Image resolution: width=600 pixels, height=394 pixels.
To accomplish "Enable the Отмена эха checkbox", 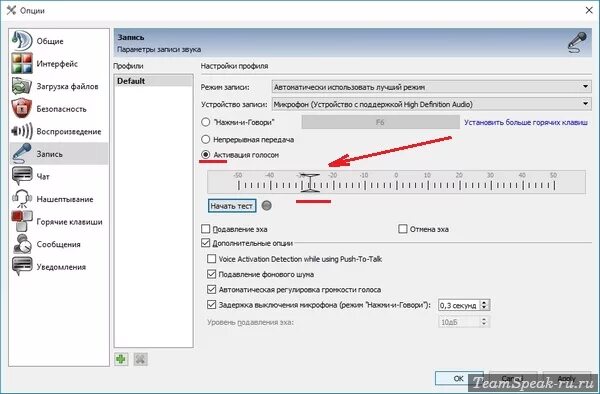I will 403,229.
